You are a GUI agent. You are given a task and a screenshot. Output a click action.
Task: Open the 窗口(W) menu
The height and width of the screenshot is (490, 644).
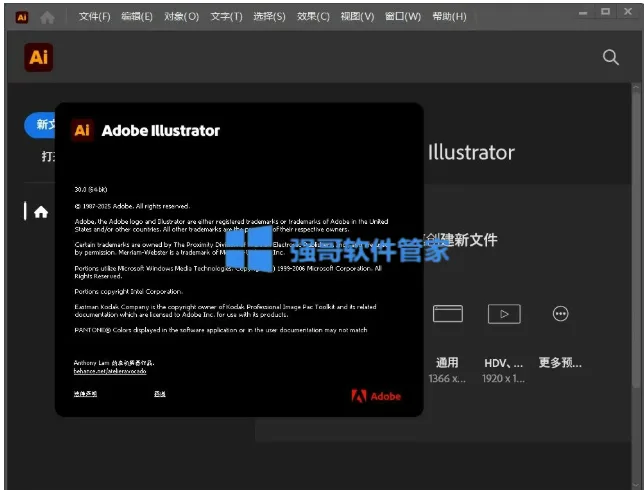(402, 16)
